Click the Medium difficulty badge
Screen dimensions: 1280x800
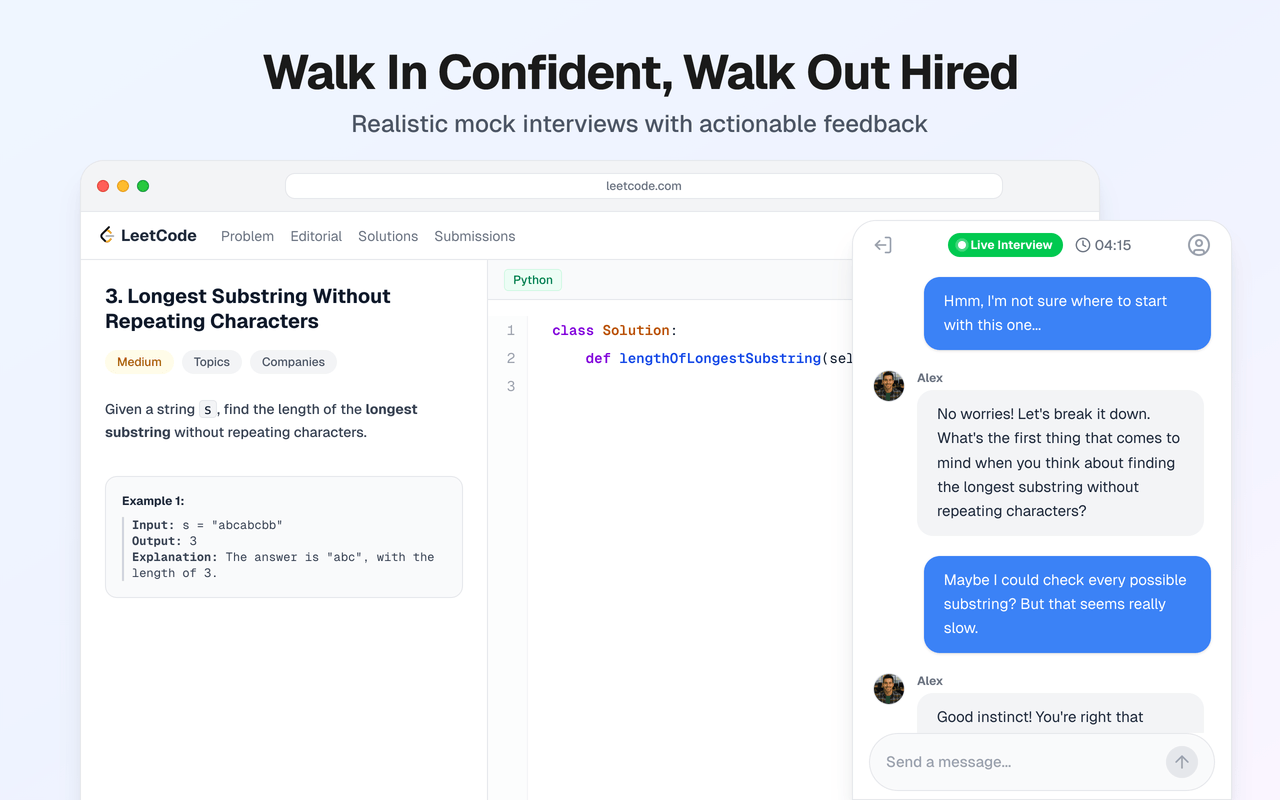[139, 361]
